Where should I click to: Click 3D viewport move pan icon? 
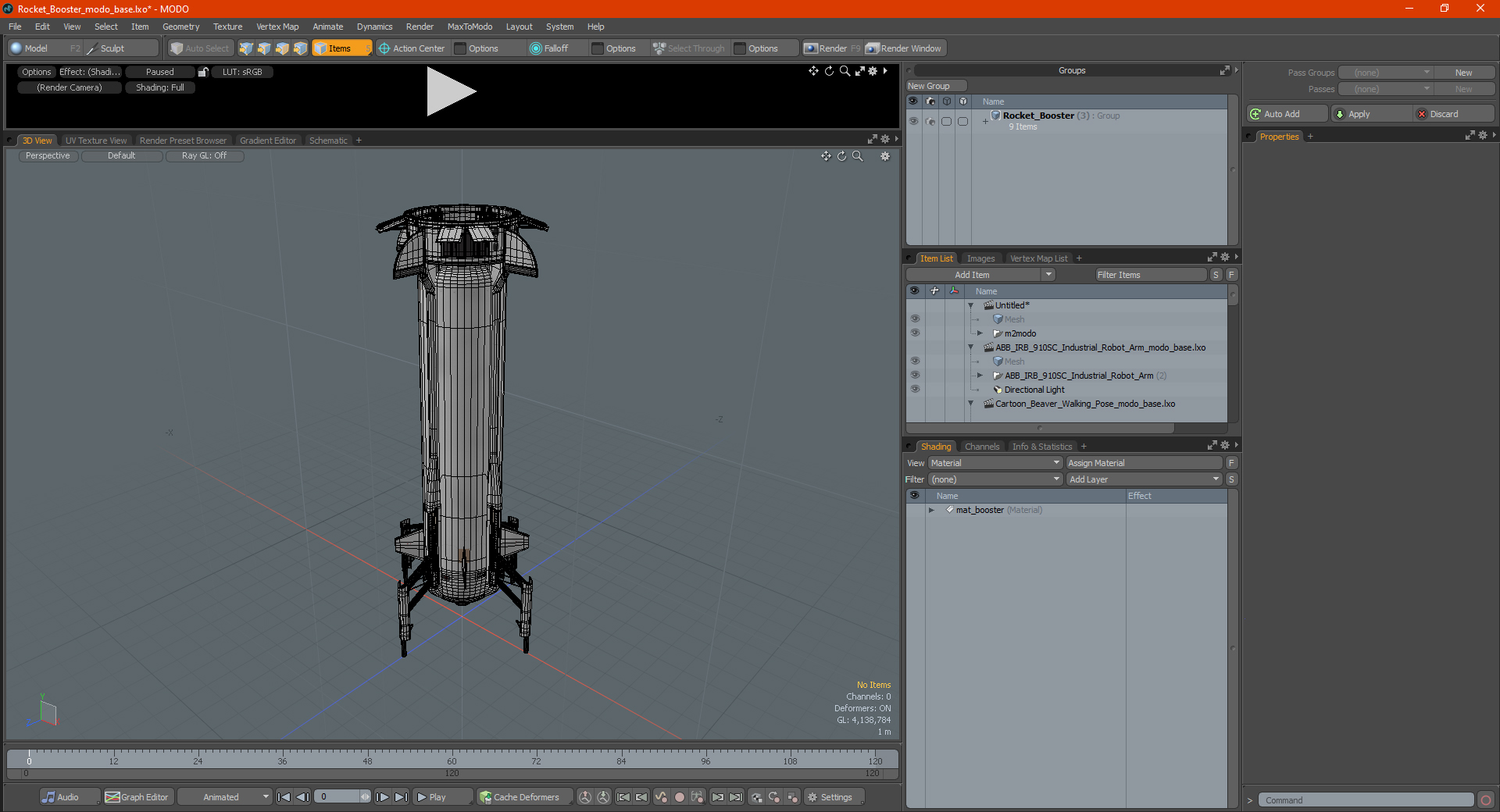pyautogui.click(x=826, y=156)
